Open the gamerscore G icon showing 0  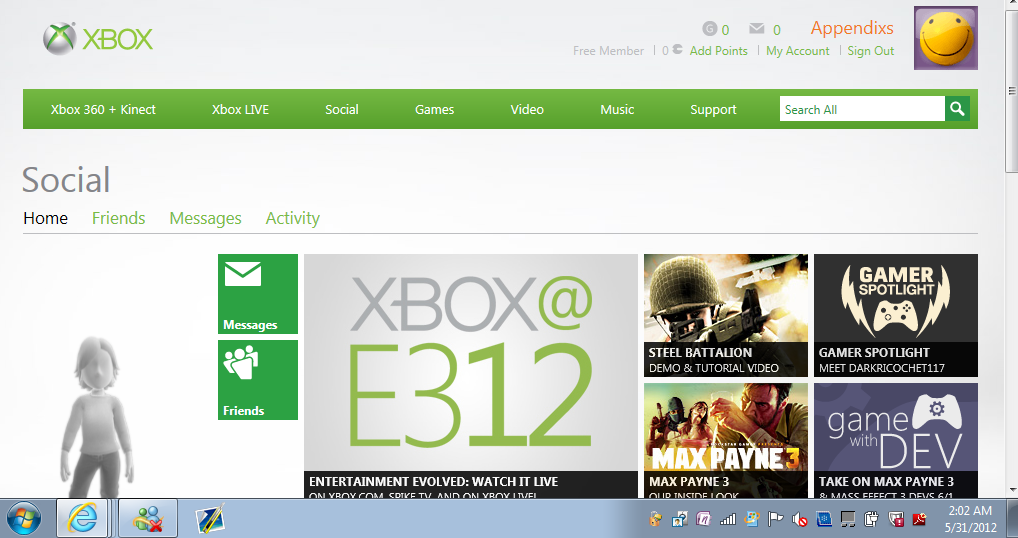tap(710, 29)
